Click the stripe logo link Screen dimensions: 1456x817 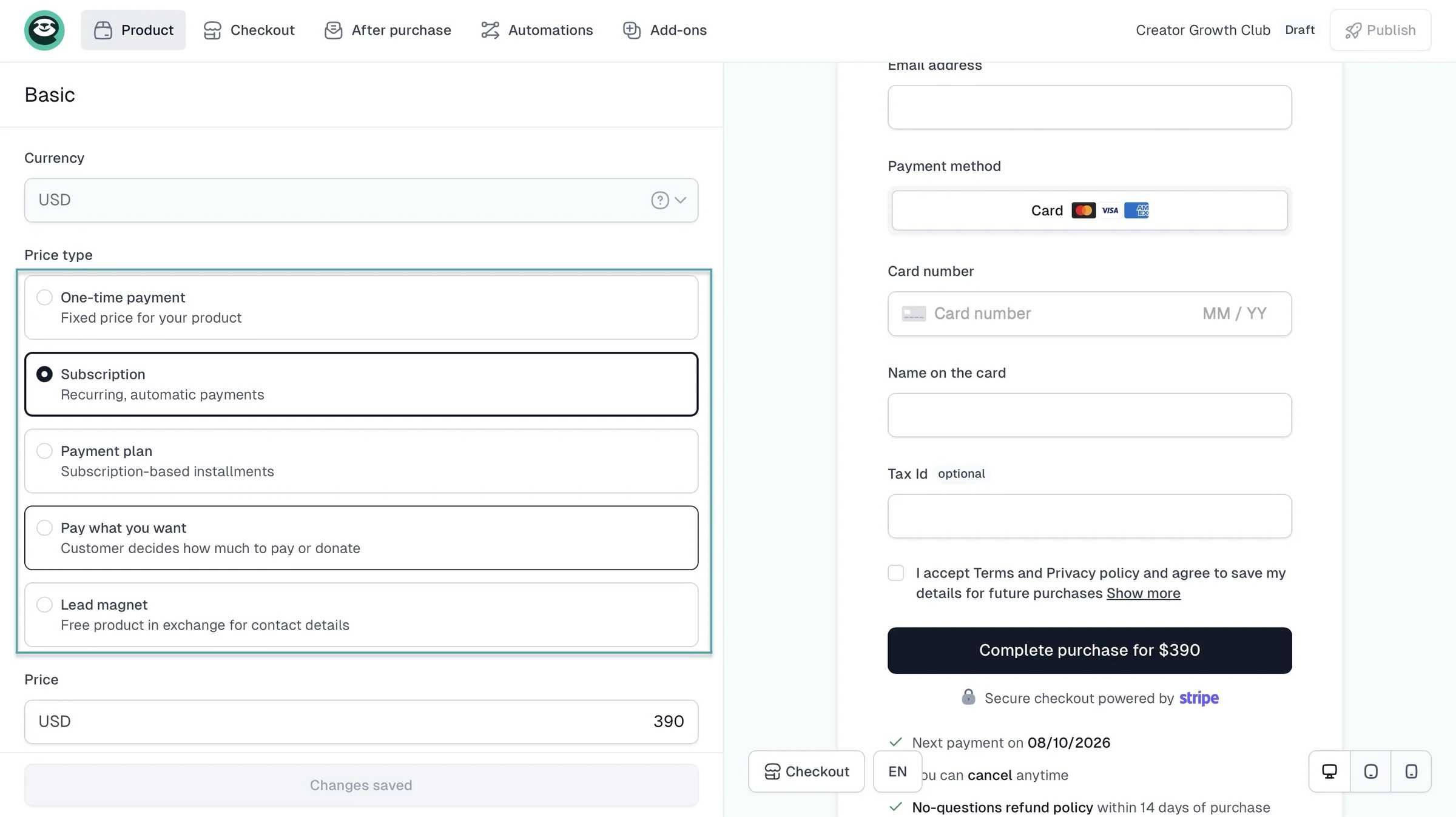(1199, 698)
